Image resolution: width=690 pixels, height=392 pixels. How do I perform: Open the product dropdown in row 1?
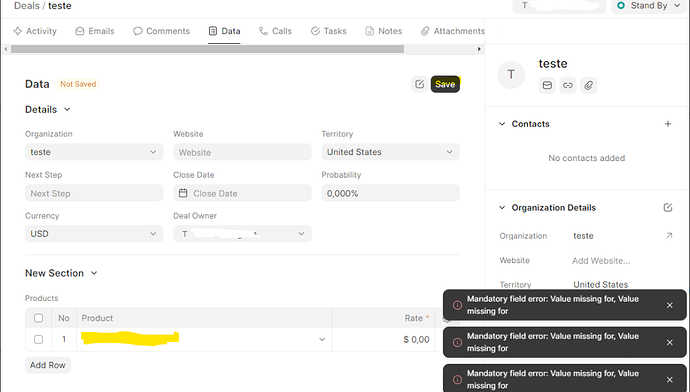pos(322,340)
